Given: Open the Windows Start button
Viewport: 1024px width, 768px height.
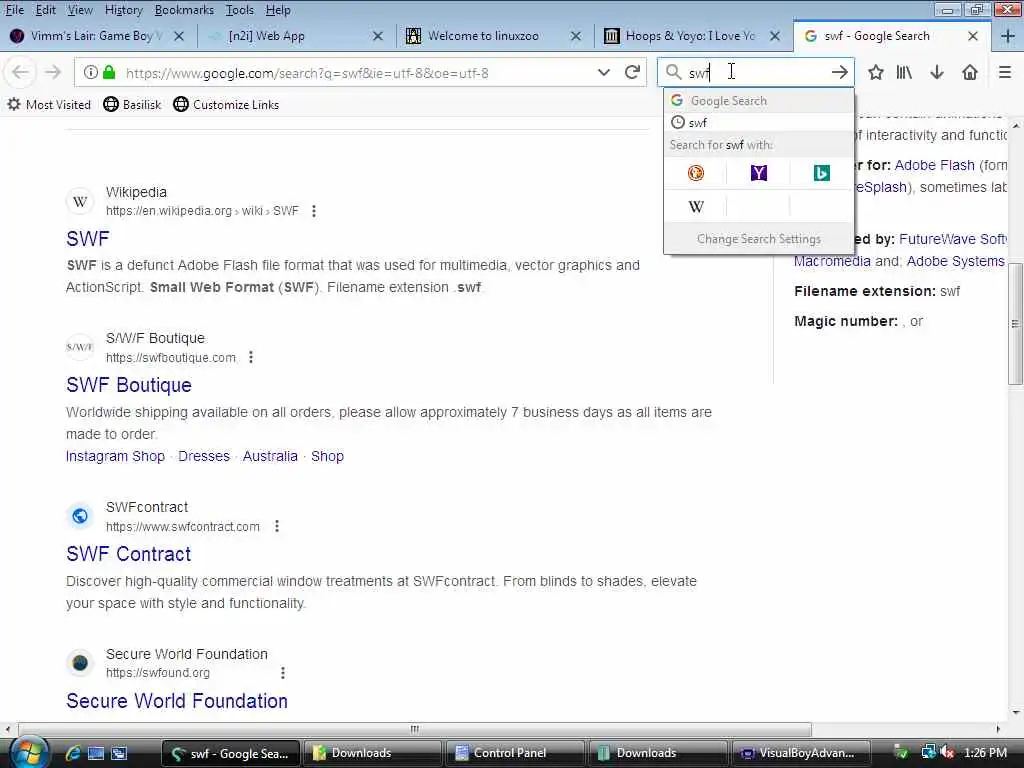Looking at the screenshot, I should coord(27,752).
